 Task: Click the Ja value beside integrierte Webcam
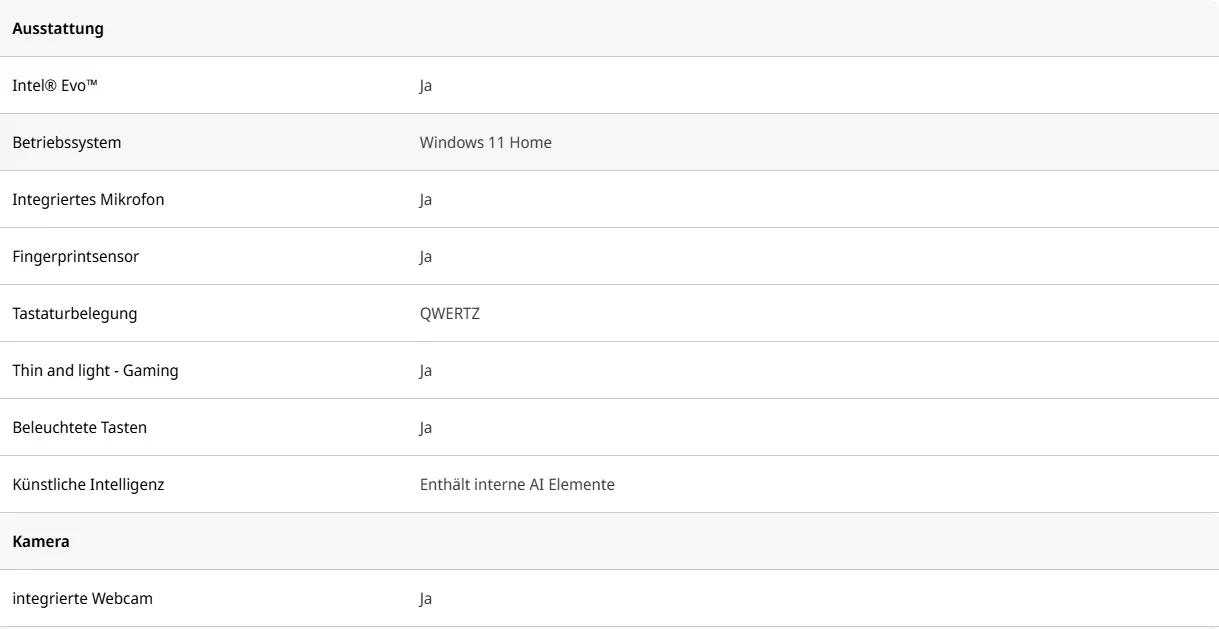tap(426, 599)
